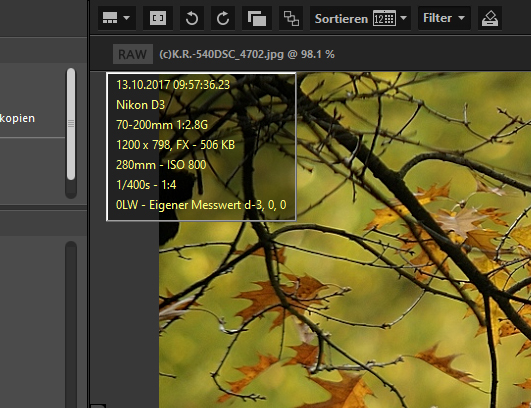Click the date sort calendar icon
Viewport: 531px width, 408px height.
coord(384,18)
